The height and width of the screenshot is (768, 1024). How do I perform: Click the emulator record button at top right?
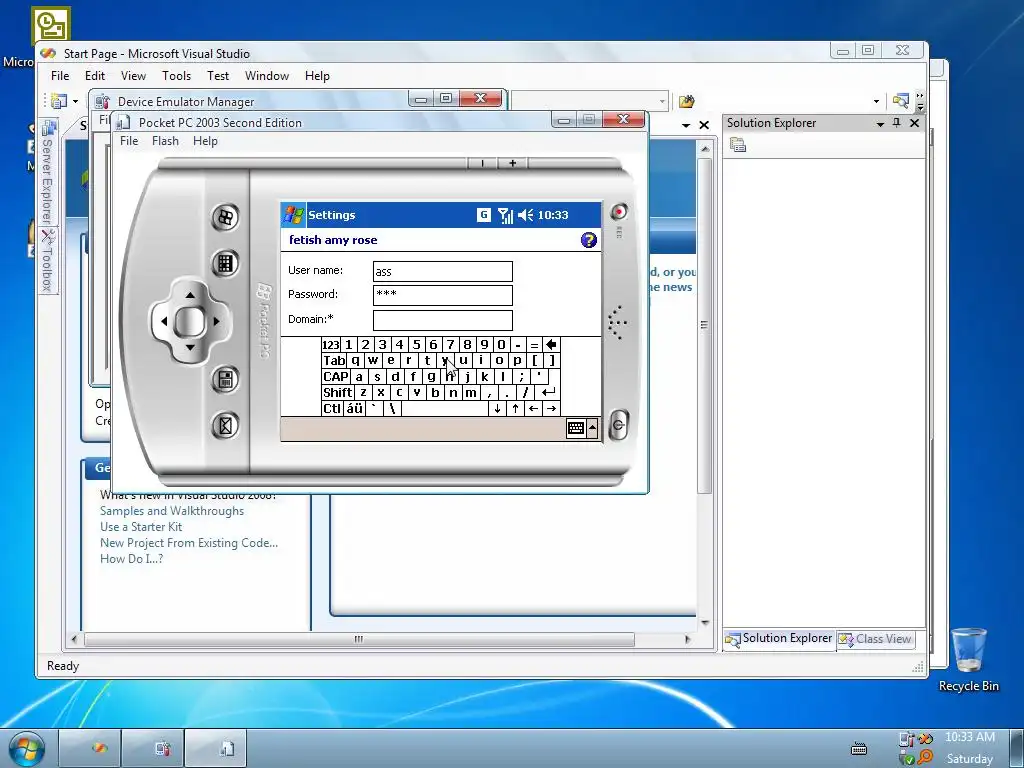(618, 212)
